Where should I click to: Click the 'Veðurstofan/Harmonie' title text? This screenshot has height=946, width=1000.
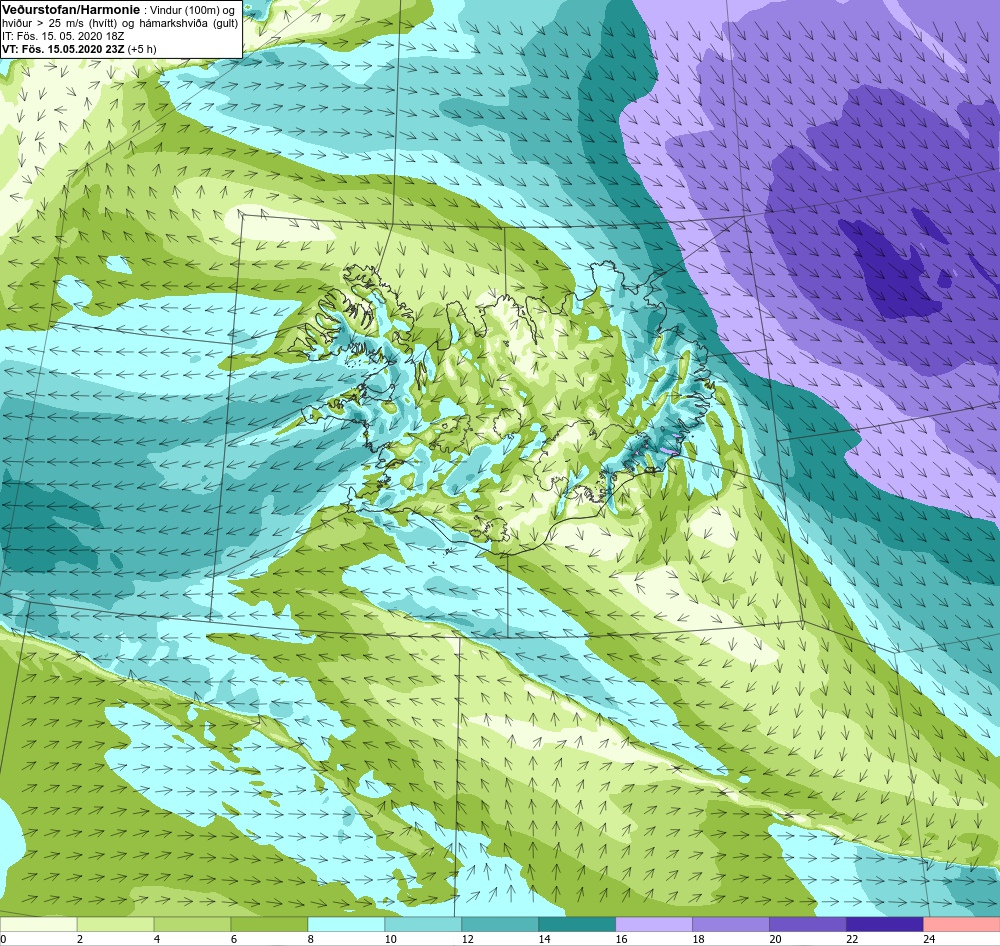click(x=71, y=10)
